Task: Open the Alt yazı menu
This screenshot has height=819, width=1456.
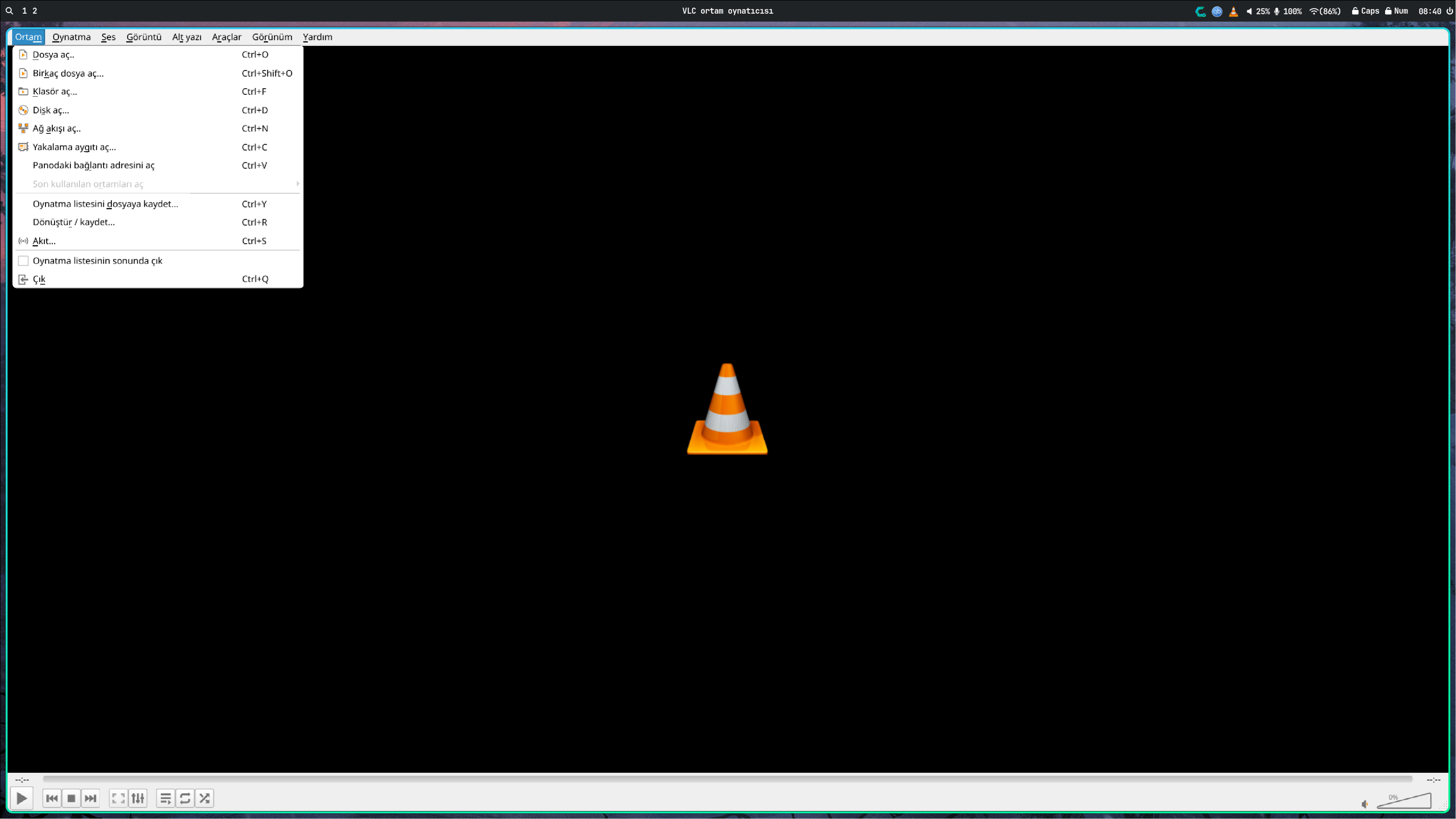Action: click(x=187, y=37)
